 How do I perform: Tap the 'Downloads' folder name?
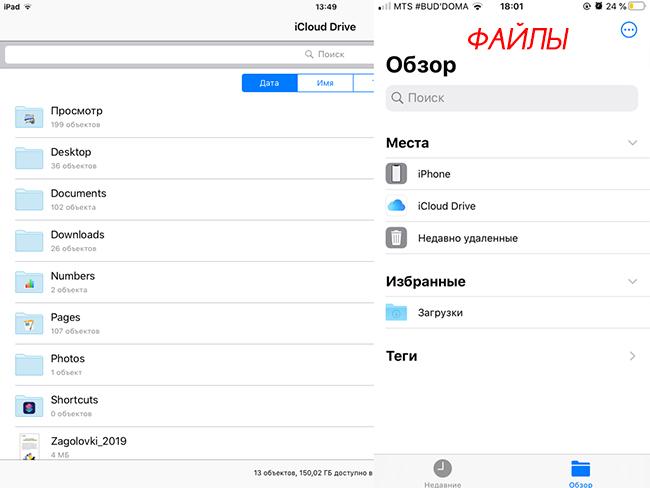pyautogui.click(x=78, y=235)
